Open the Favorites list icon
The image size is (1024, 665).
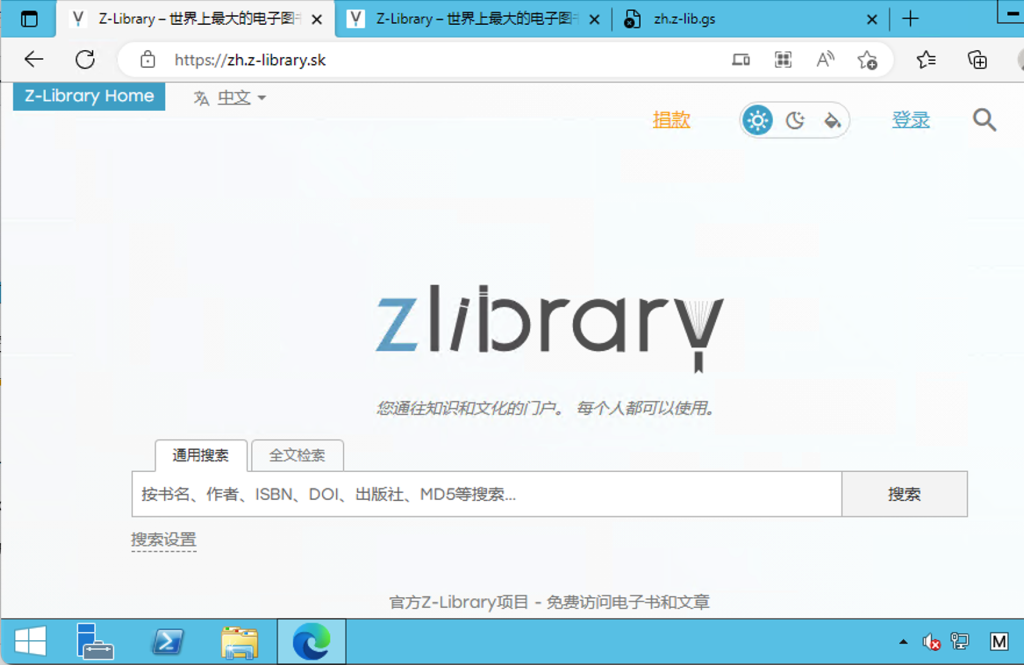click(x=926, y=60)
